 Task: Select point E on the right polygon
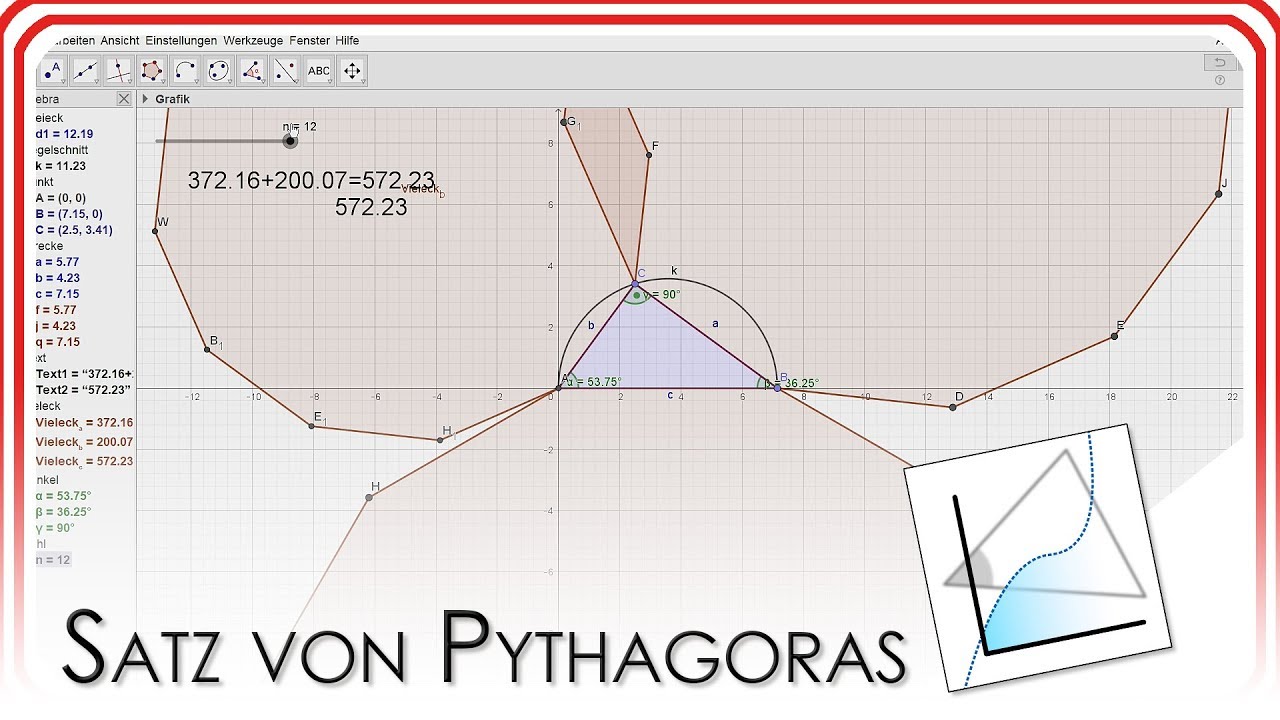pos(1114,336)
